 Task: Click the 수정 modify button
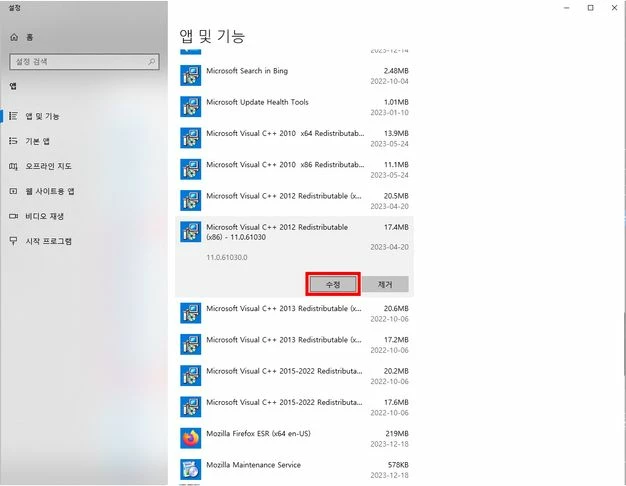(x=333, y=284)
